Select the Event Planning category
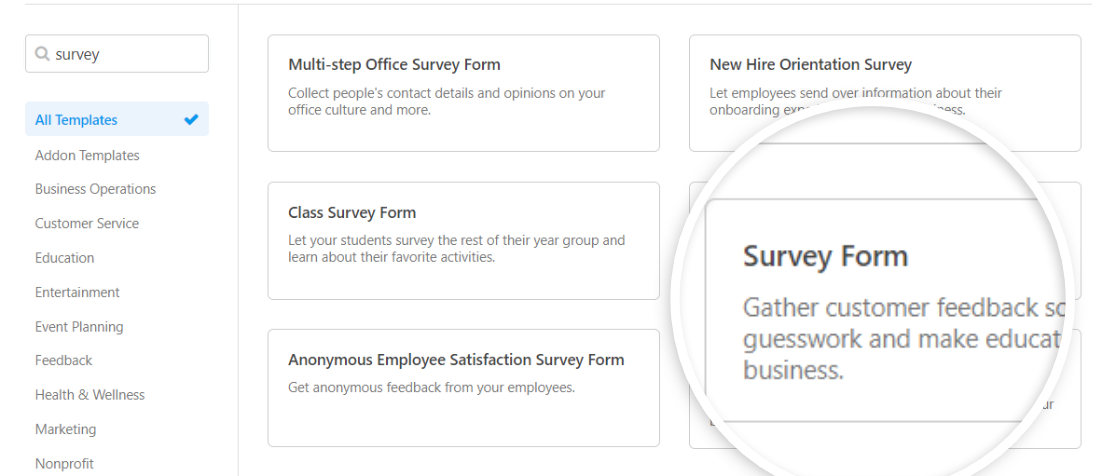Screen dimensions: 1116x476 click(x=79, y=327)
